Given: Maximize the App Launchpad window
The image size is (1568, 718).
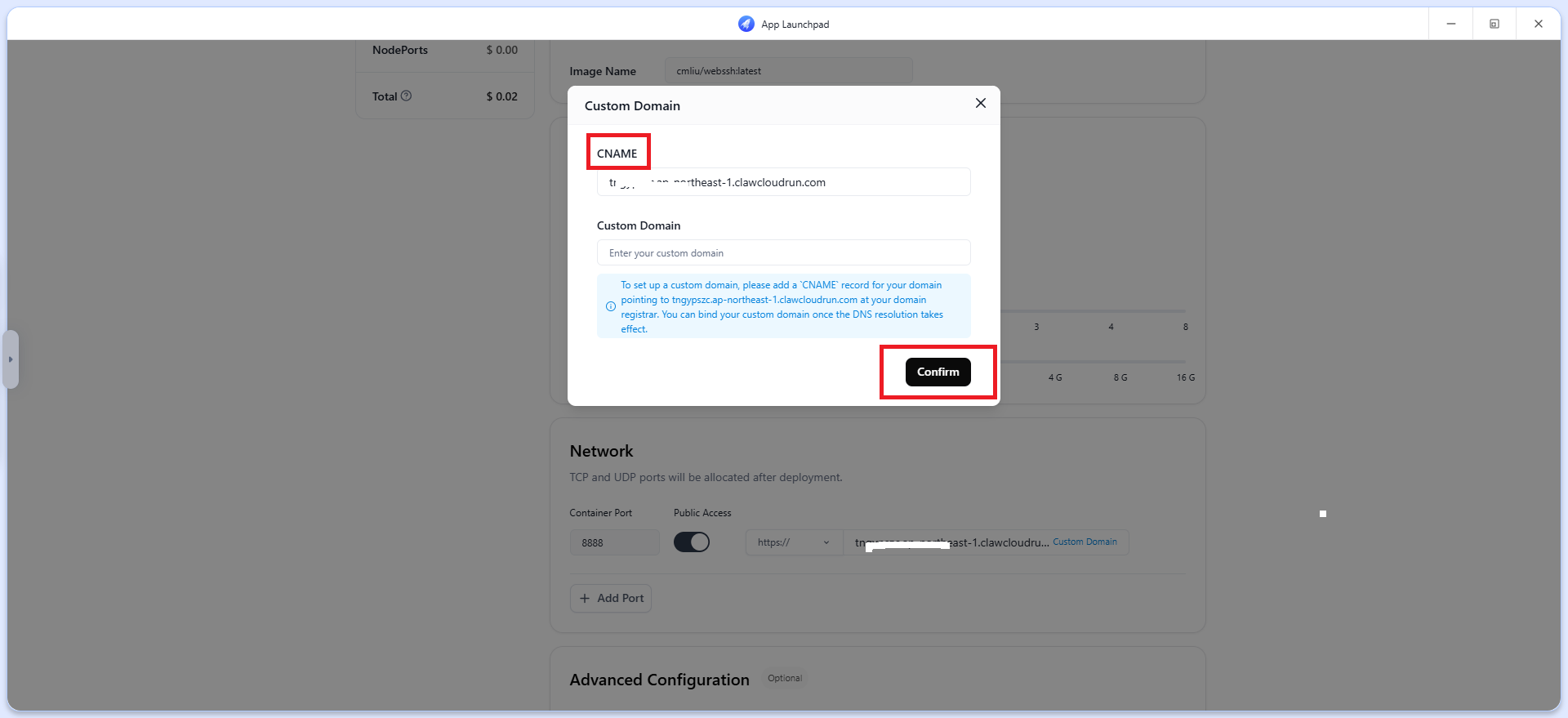Looking at the screenshot, I should pos(1494,24).
